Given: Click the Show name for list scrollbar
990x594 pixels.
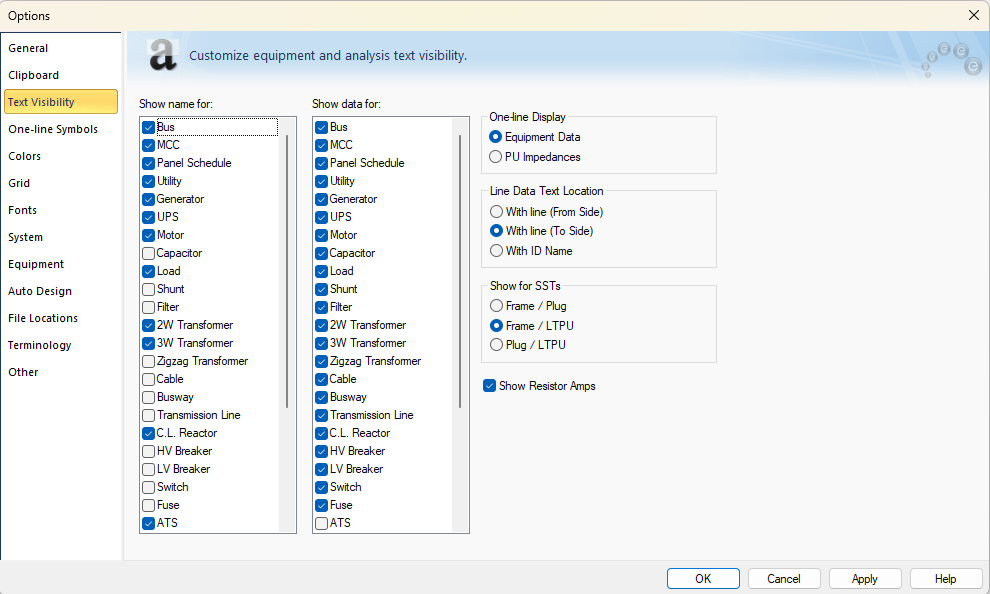Looking at the screenshot, I should tap(287, 271).
